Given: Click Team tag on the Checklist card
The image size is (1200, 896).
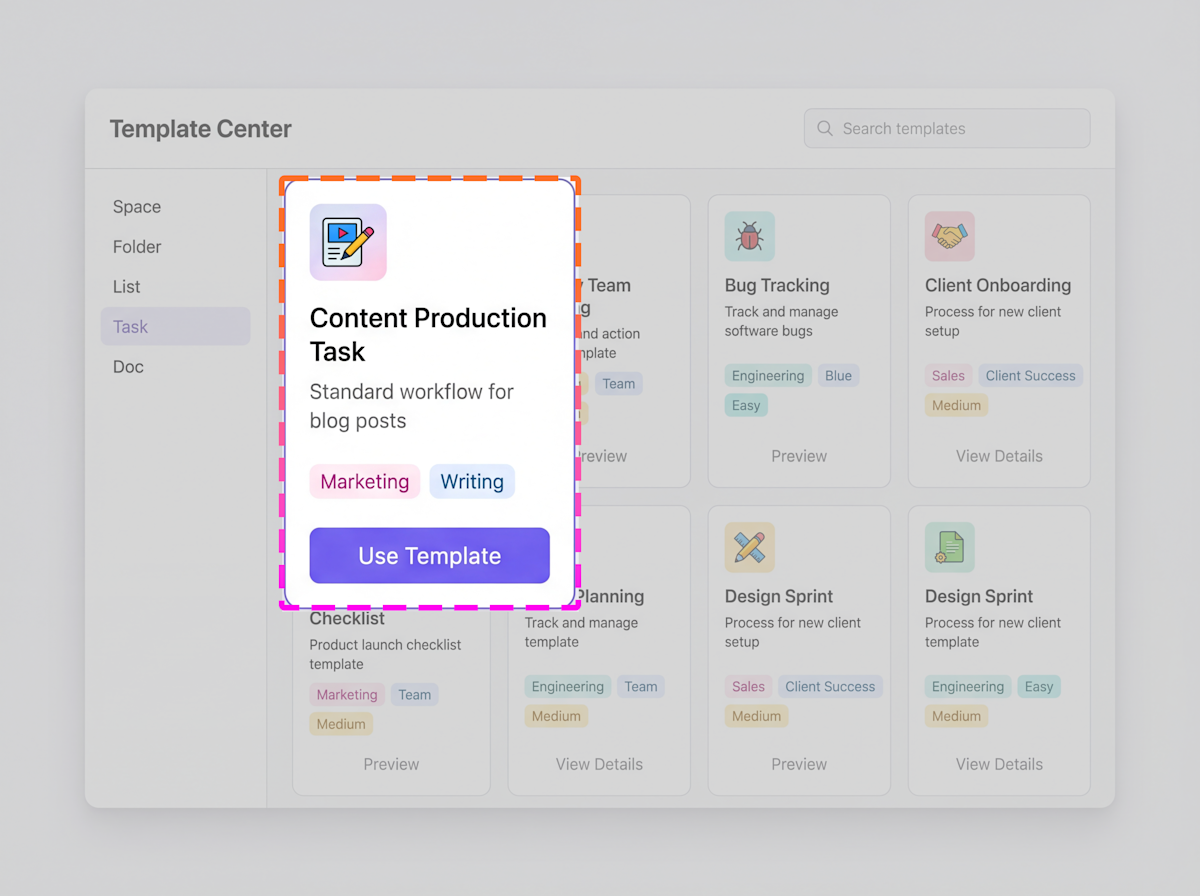Looking at the screenshot, I should 415,695.
